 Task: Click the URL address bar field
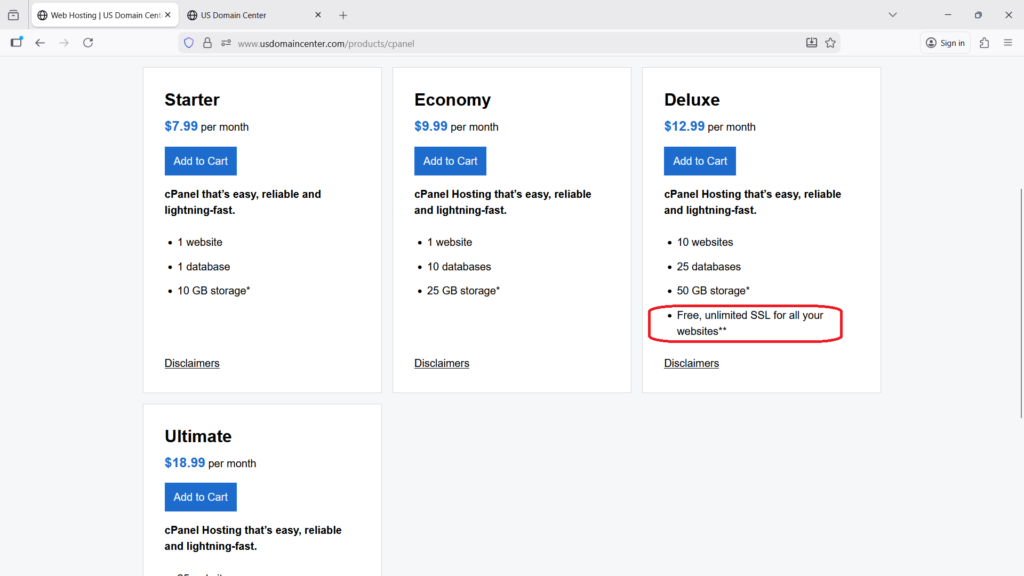[x=500, y=43]
